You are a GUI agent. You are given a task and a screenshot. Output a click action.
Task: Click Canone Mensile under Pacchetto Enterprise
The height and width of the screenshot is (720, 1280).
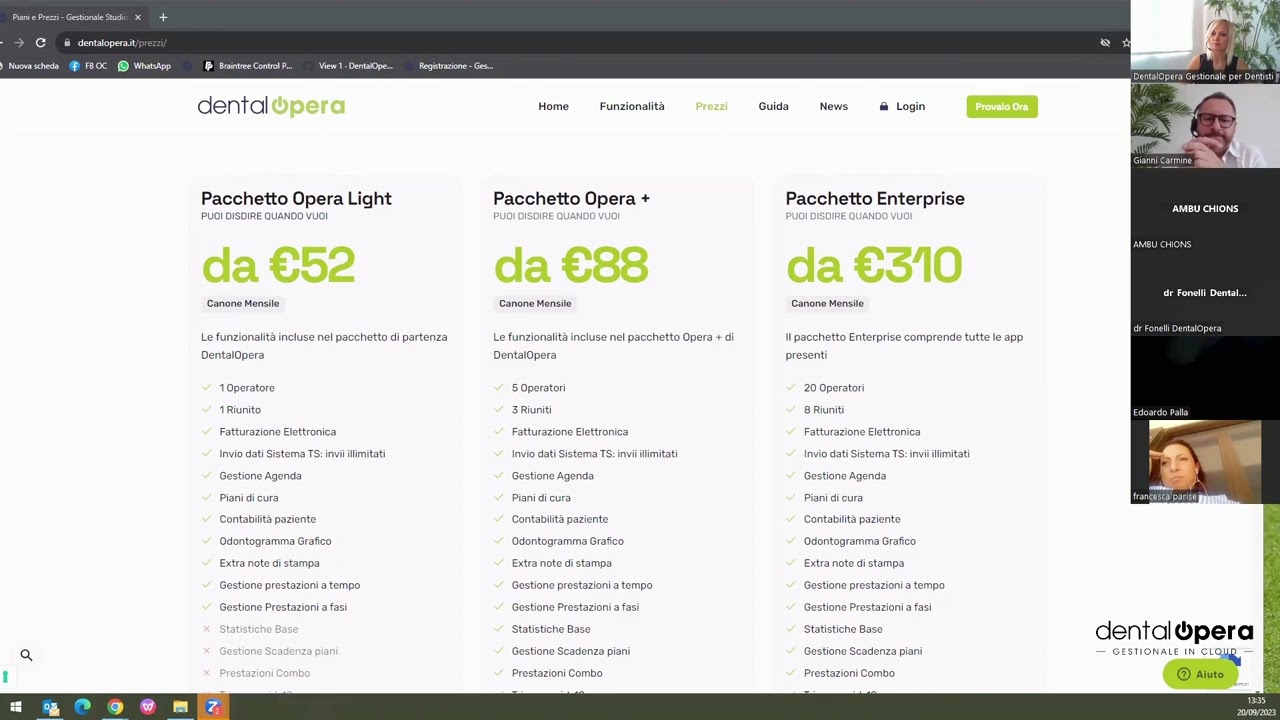click(x=827, y=303)
